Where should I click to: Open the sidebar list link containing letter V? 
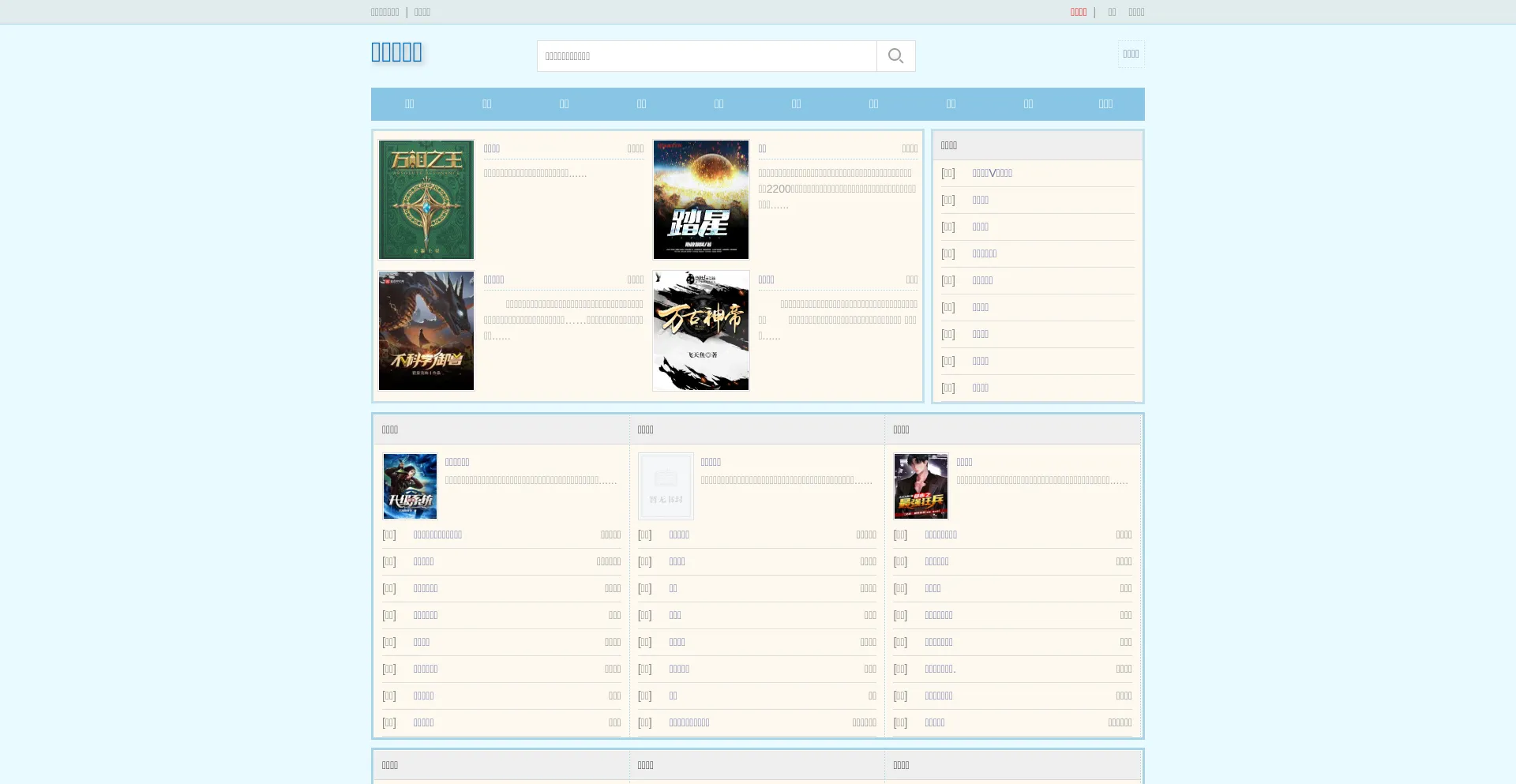tap(992, 174)
